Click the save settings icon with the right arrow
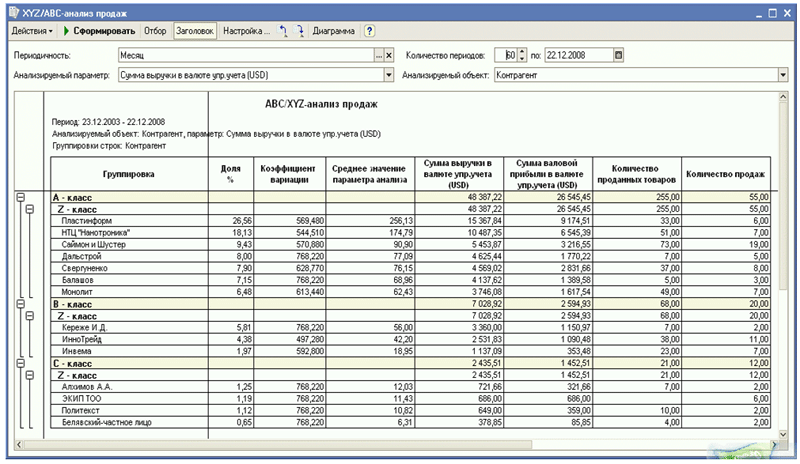The width and height of the screenshot is (800, 464). pyautogui.click(x=299, y=31)
